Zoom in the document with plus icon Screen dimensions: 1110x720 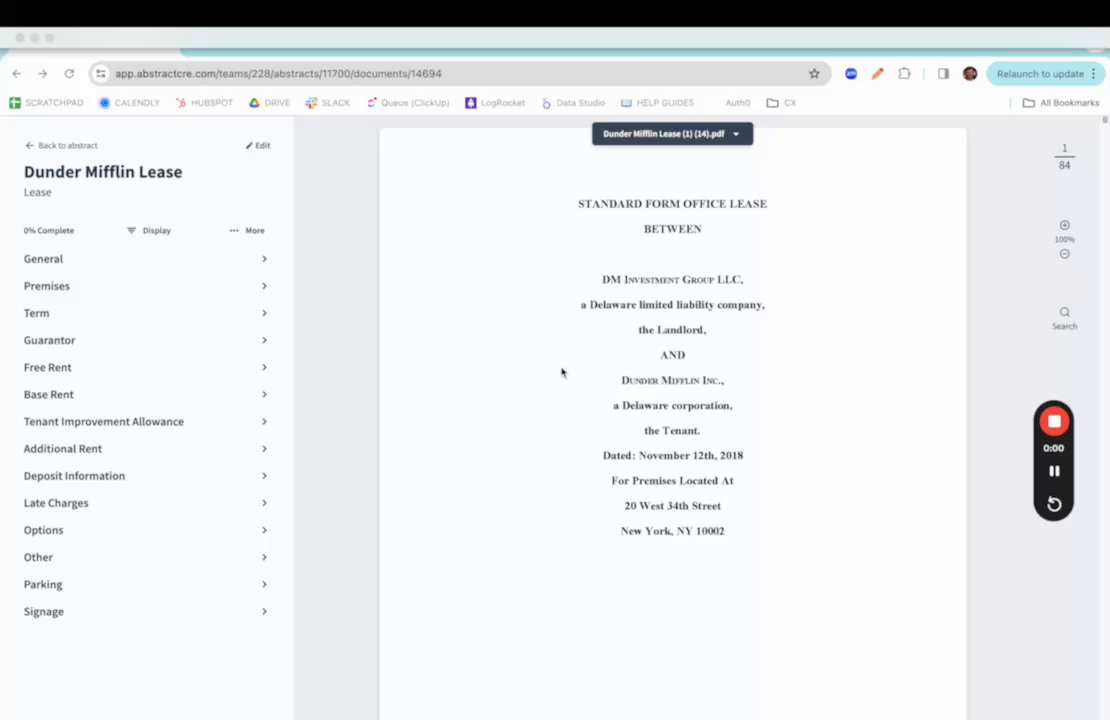click(1064, 225)
